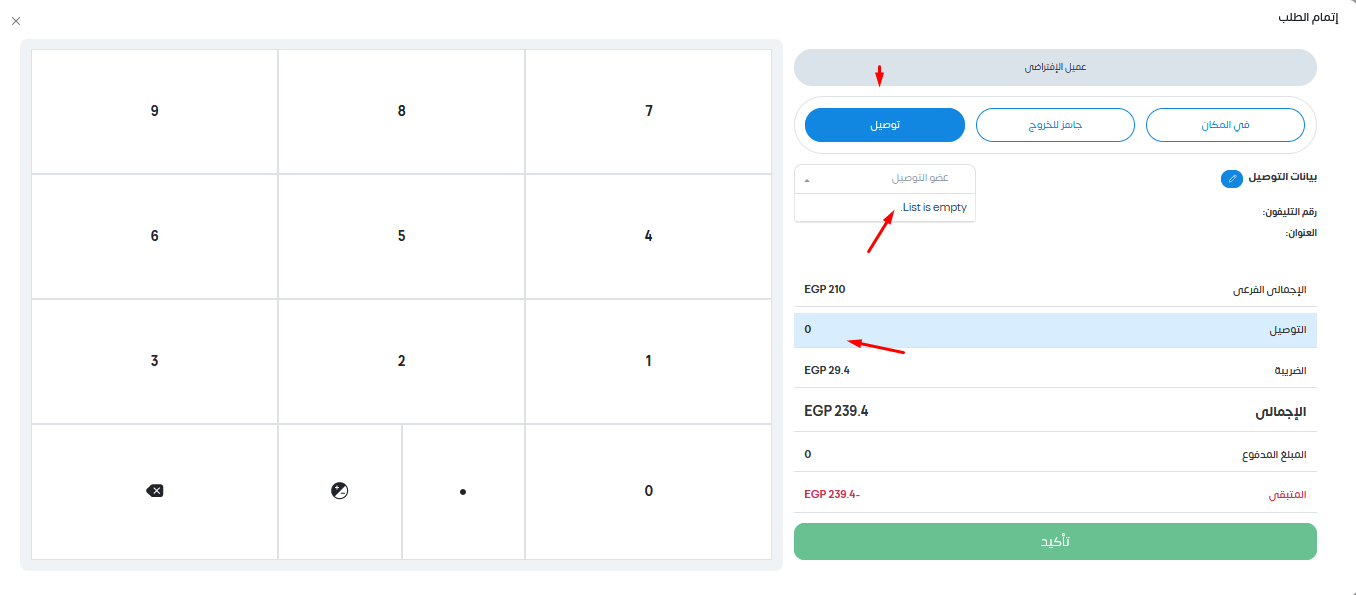Screen dimensions: 1356x595
Task: Tap the number 0 keypad key
Action: [648, 491]
